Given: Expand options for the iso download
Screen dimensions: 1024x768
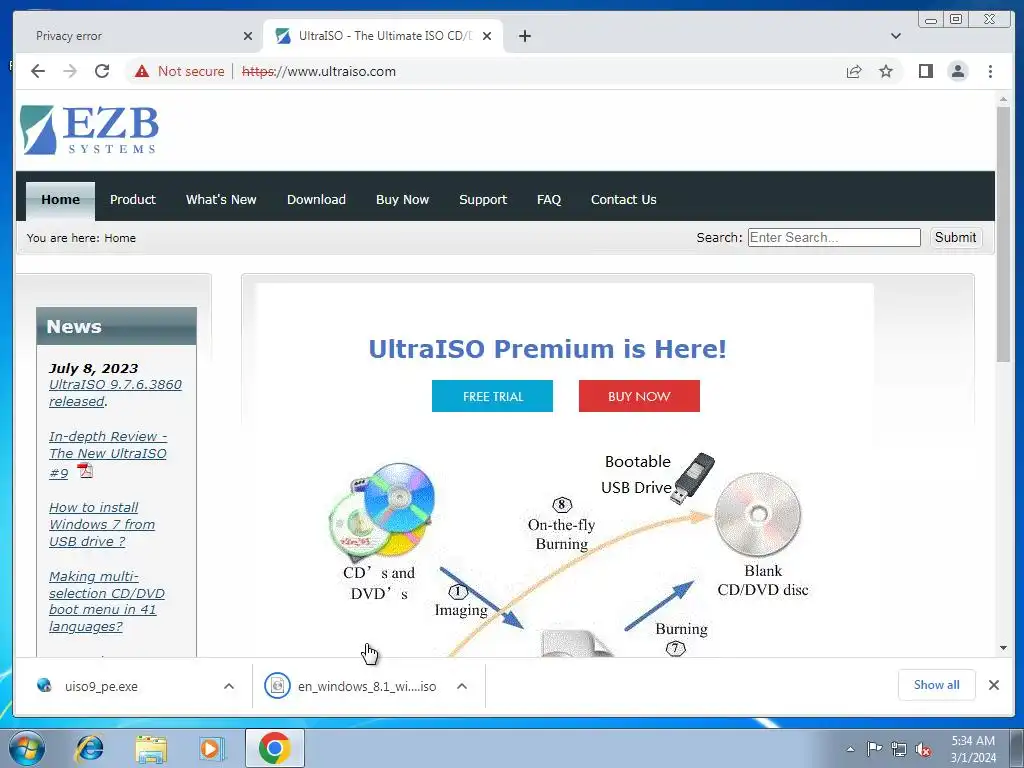Looking at the screenshot, I should point(462,686).
